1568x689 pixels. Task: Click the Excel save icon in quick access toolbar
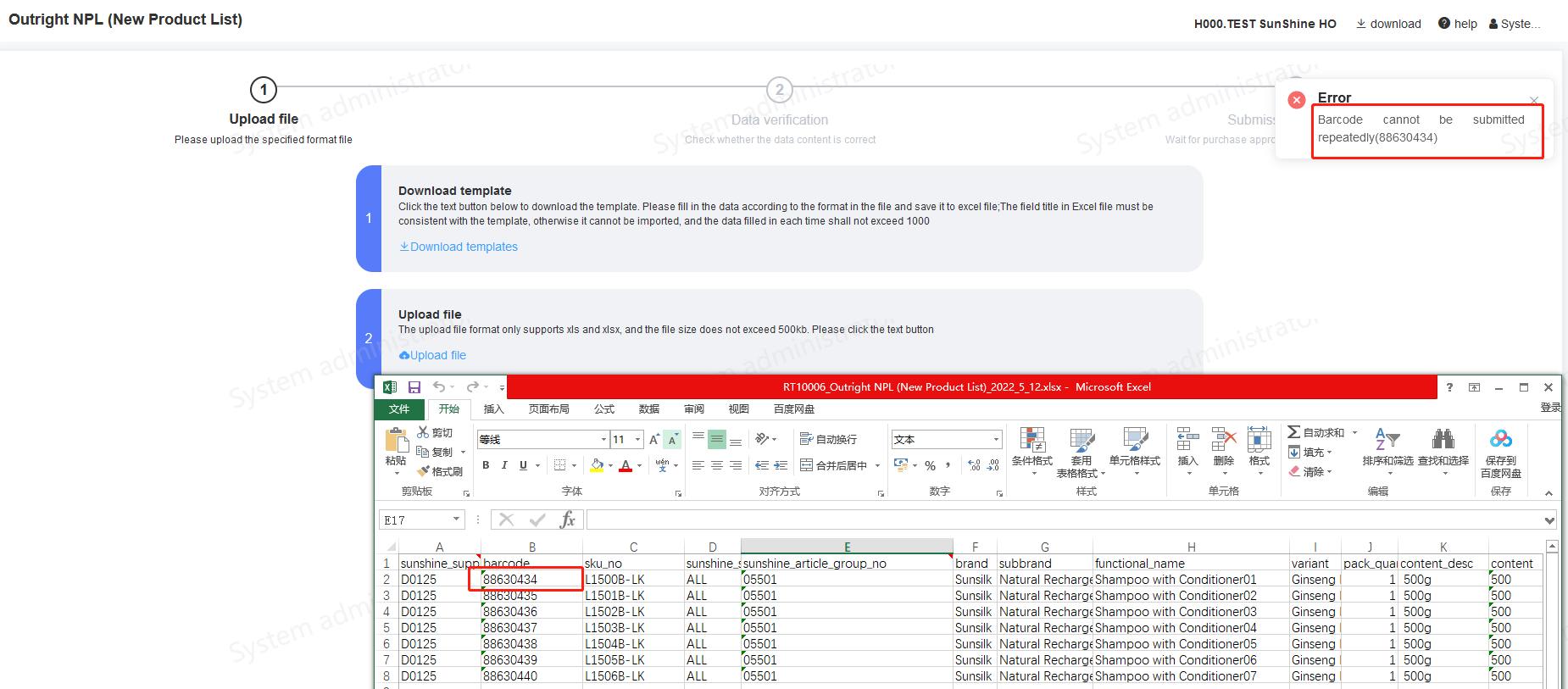414,387
